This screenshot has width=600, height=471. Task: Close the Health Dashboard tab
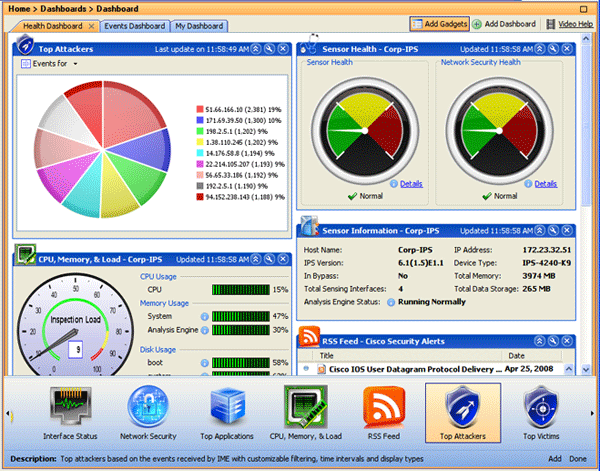click(91, 26)
